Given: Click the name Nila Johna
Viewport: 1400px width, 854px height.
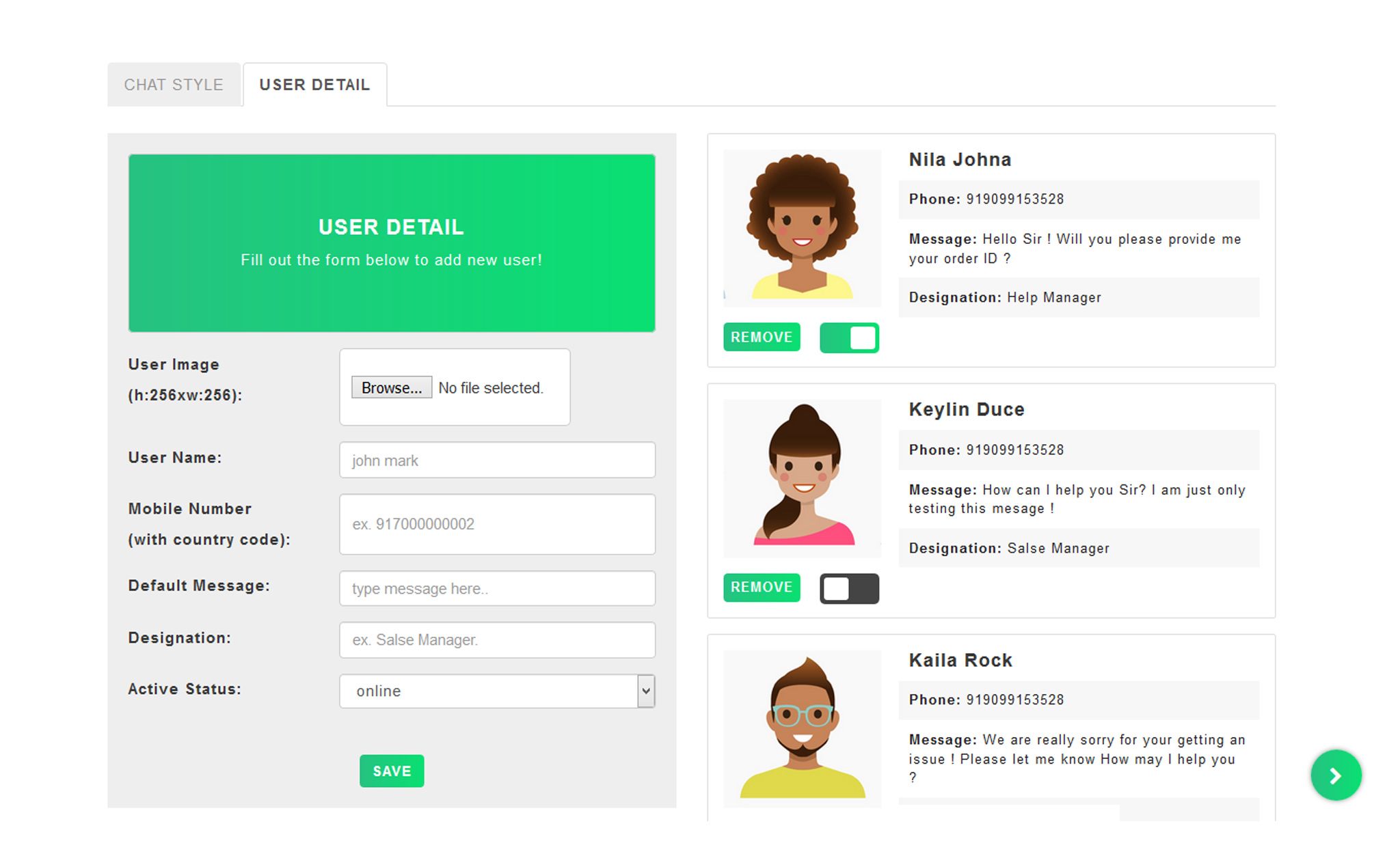Looking at the screenshot, I should click(x=960, y=159).
